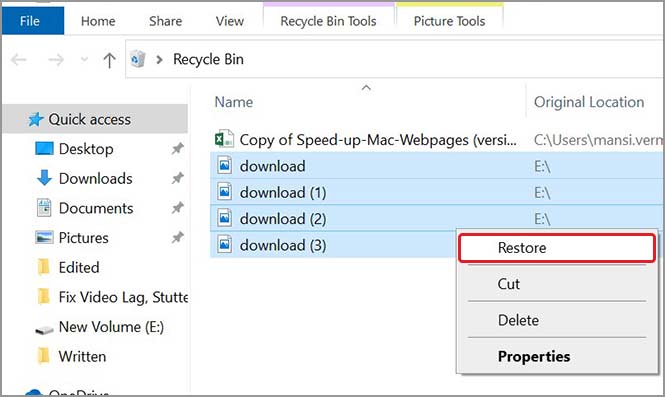Click the New Volume drive icon
Viewport: 665px width, 397px height.
pyautogui.click(x=44, y=330)
